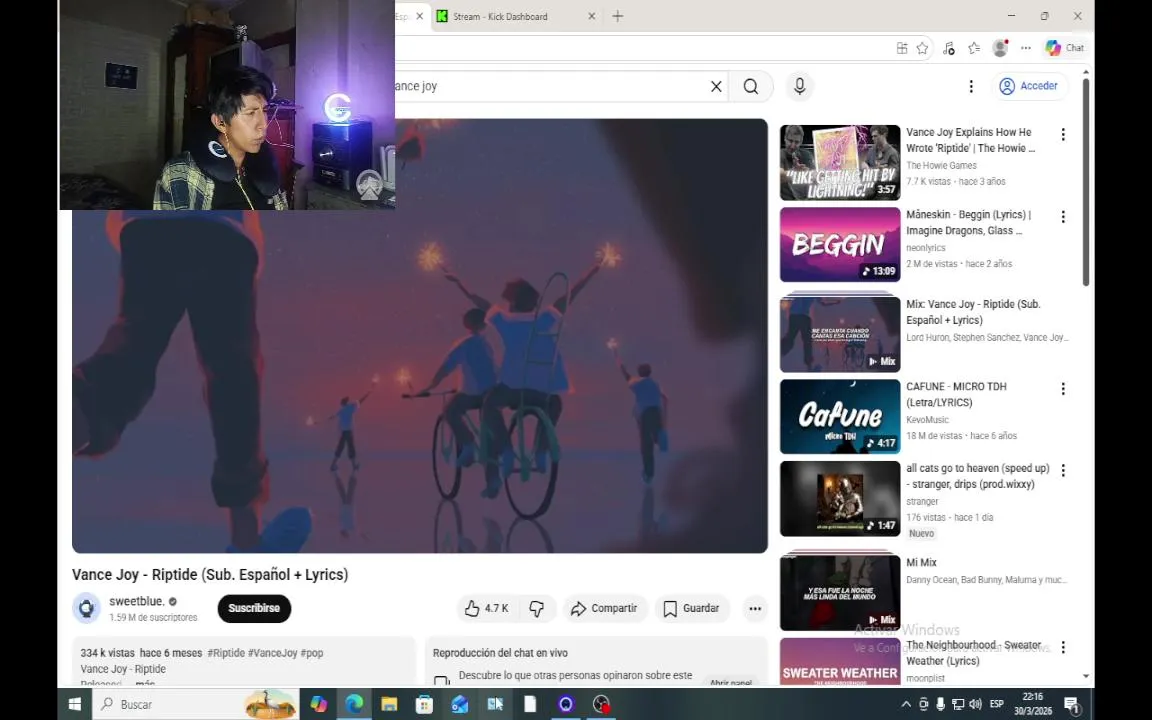Click the #pop hashtag
The height and width of the screenshot is (720, 1152).
tap(312, 652)
